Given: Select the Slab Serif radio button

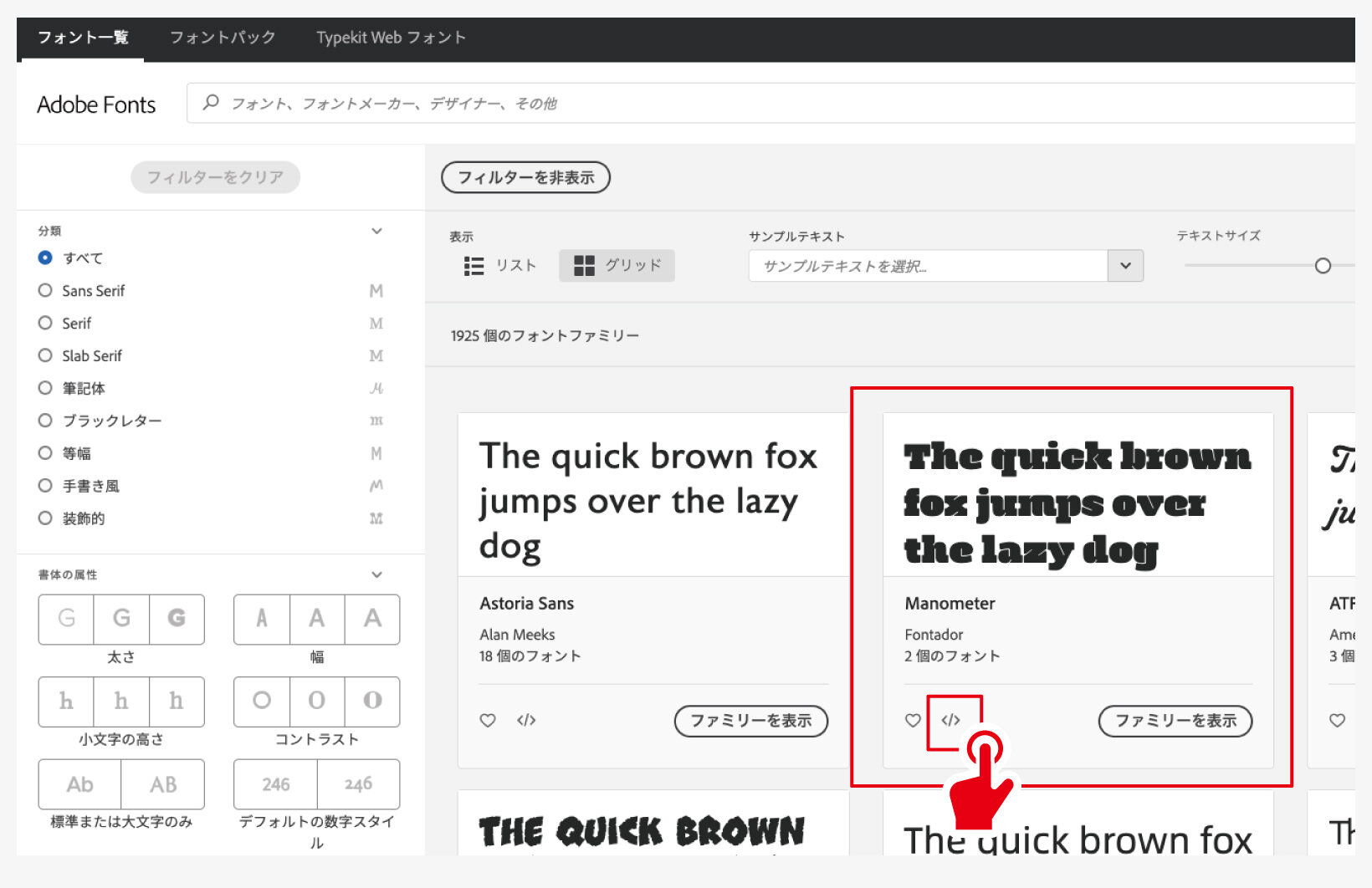Looking at the screenshot, I should coord(45,355).
